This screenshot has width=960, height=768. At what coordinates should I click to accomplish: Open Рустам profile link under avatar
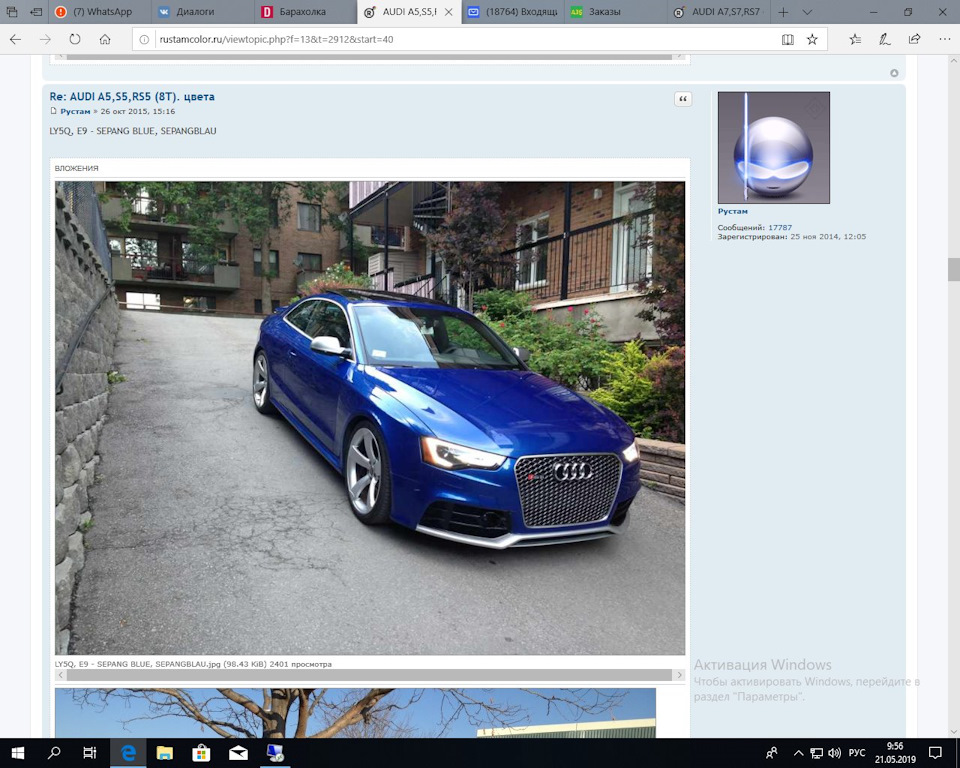point(732,211)
